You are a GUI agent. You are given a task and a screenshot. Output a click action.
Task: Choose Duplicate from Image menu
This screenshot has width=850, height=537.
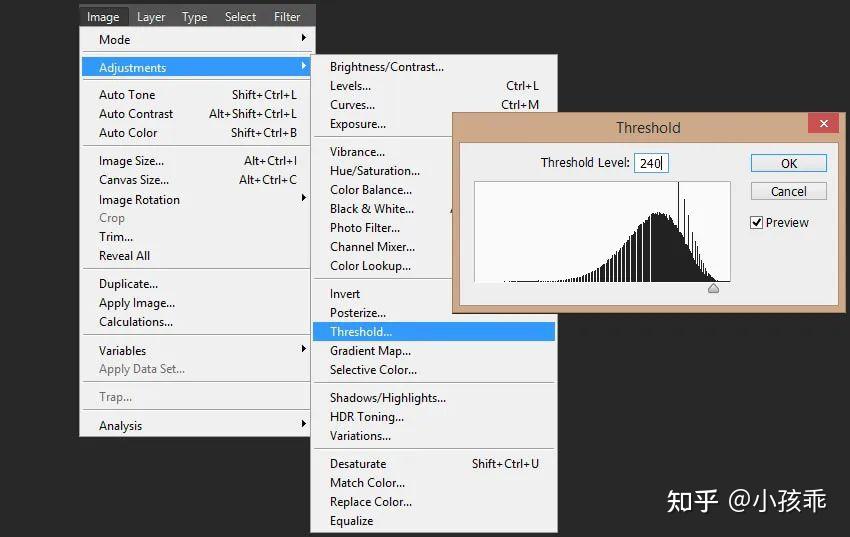(x=197, y=283)
